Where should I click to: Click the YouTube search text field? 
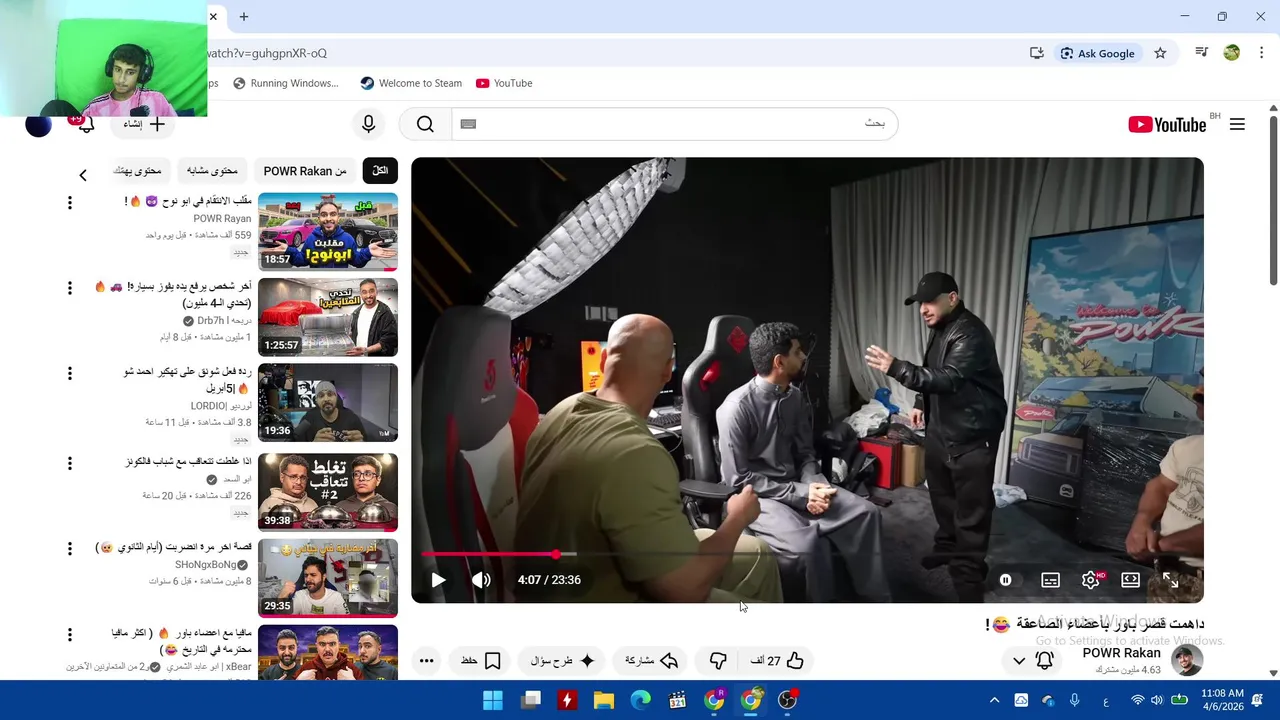(675, 124)
